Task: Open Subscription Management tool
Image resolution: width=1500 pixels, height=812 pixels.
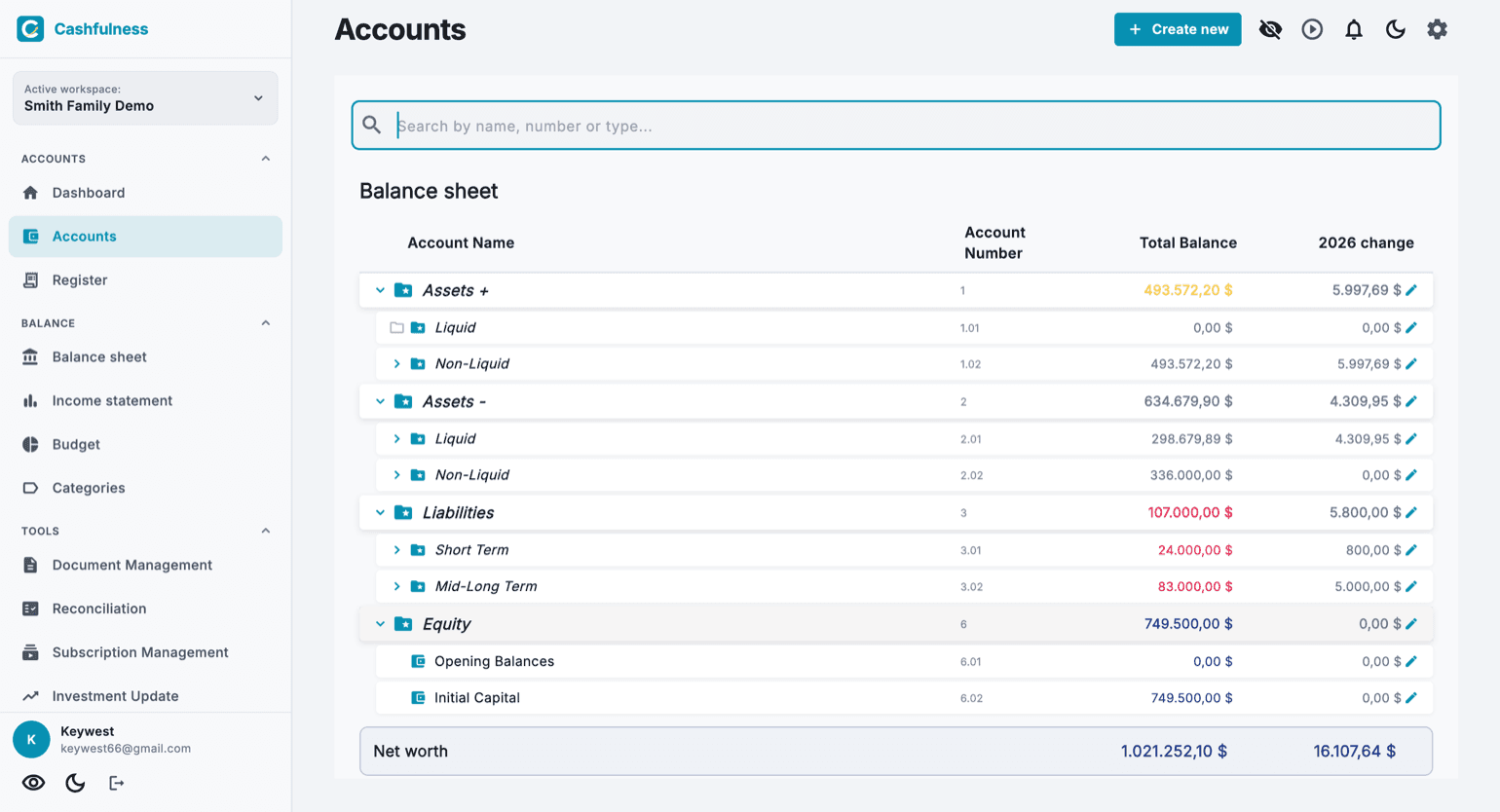Action: click(x=145, y=652)
